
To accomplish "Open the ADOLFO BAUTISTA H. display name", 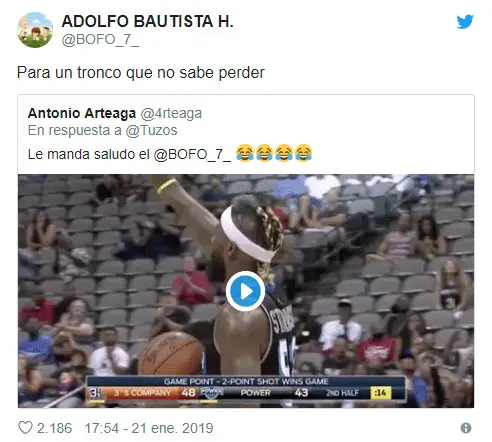I will [148, 22].
